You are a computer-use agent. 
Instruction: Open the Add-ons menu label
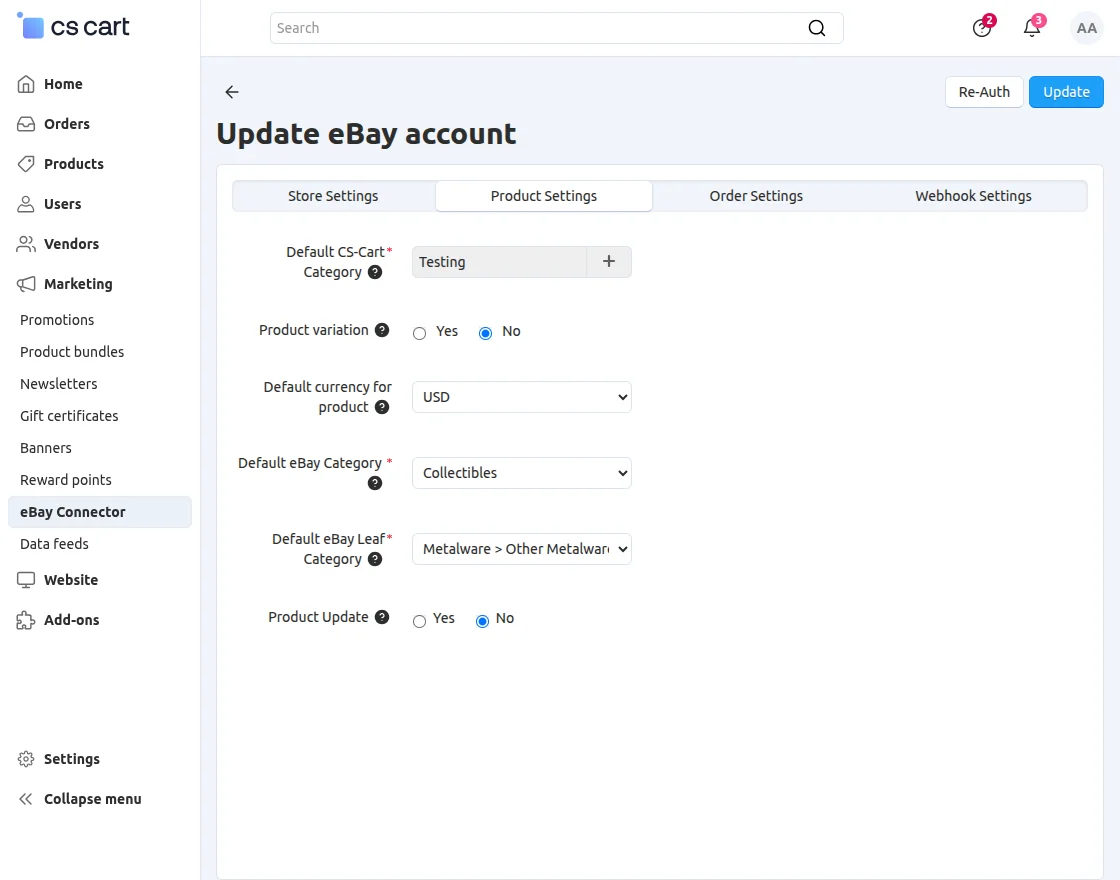click(x=71, y=619)
